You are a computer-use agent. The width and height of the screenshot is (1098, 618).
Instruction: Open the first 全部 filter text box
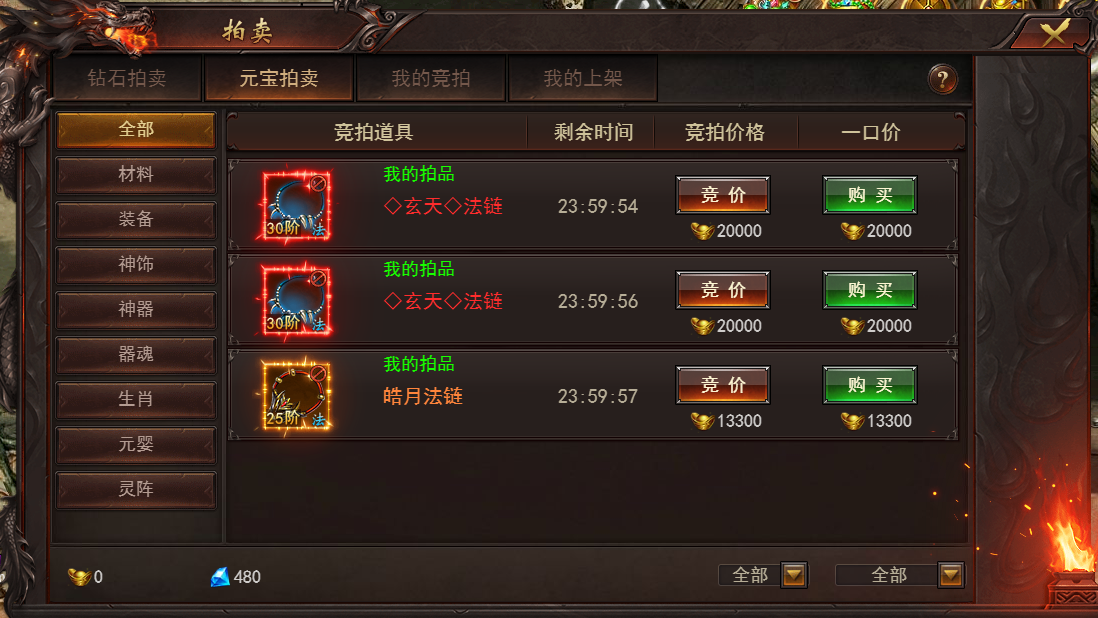coord(750,575)
